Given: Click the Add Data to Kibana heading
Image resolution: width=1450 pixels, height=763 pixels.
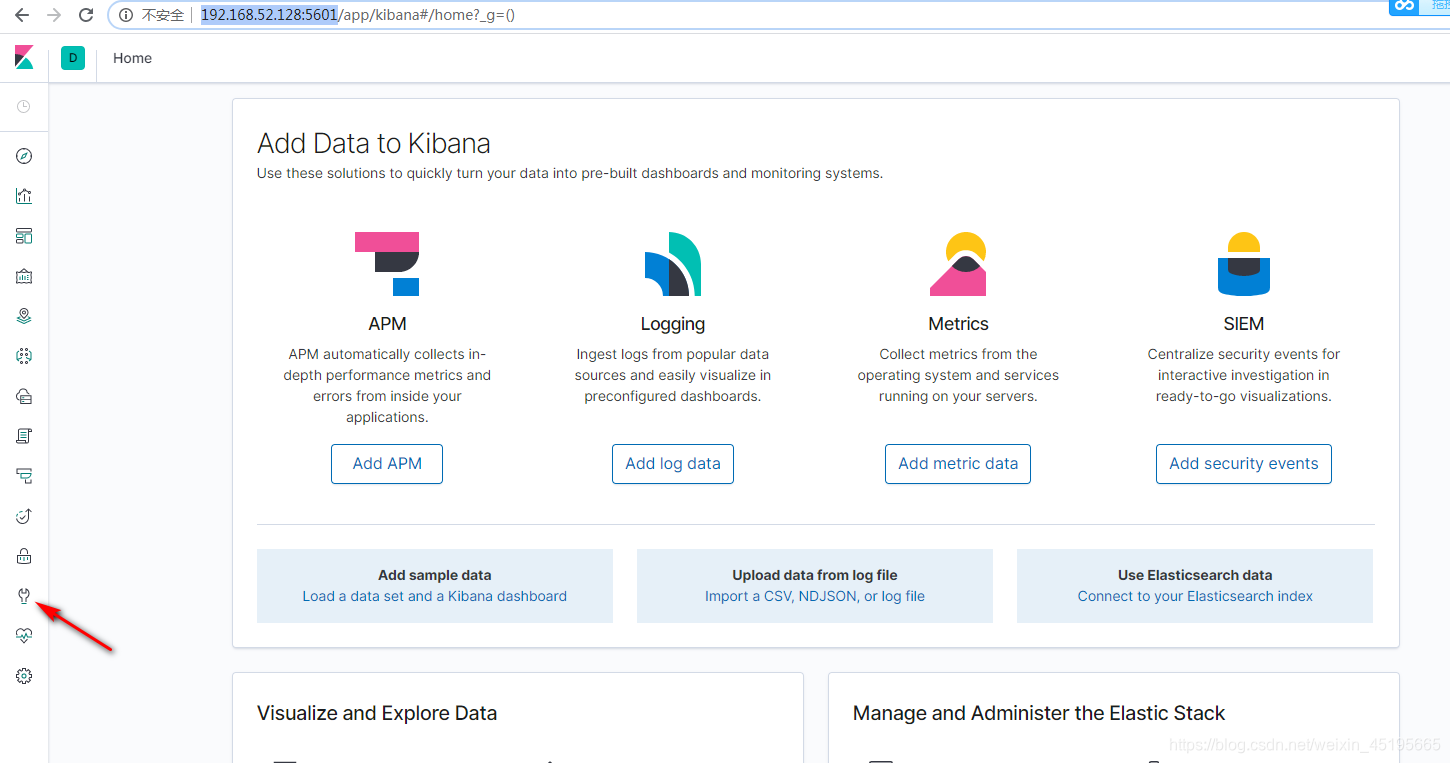Looking at the screenshot, I should click(x=374, y=143).
